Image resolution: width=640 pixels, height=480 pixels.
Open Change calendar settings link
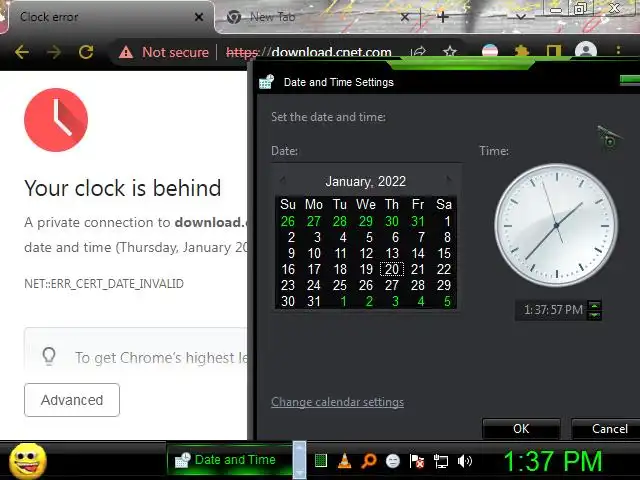tap(337, 402)
